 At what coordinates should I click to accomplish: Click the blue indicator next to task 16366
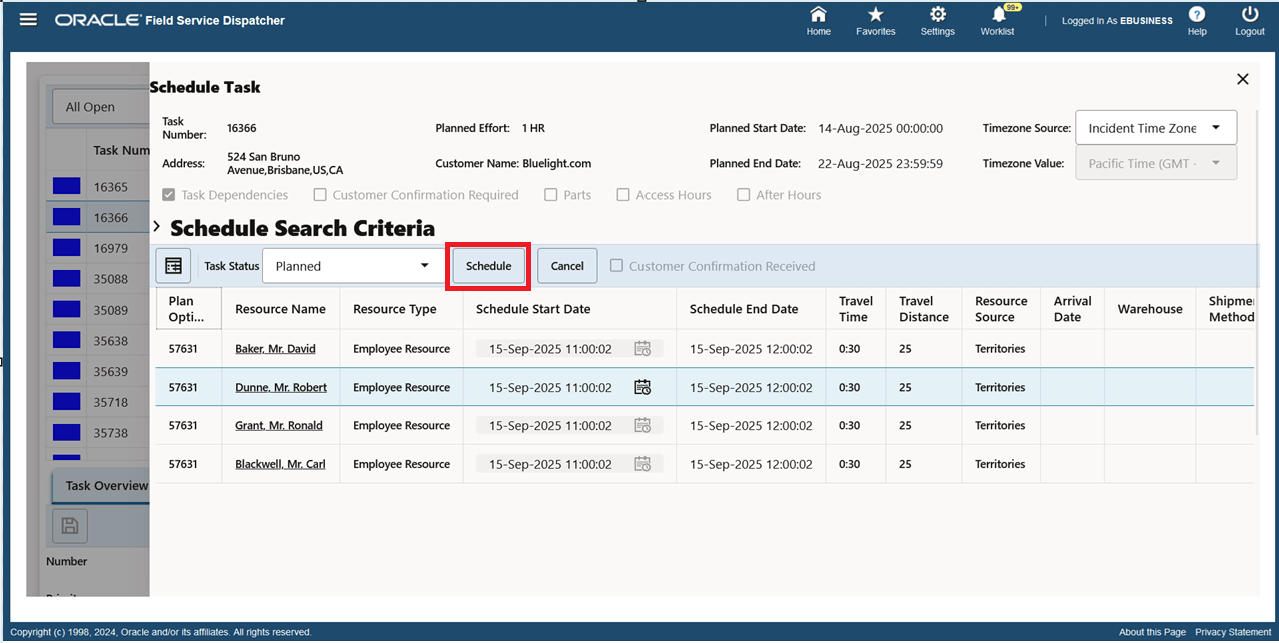(67, 214)
